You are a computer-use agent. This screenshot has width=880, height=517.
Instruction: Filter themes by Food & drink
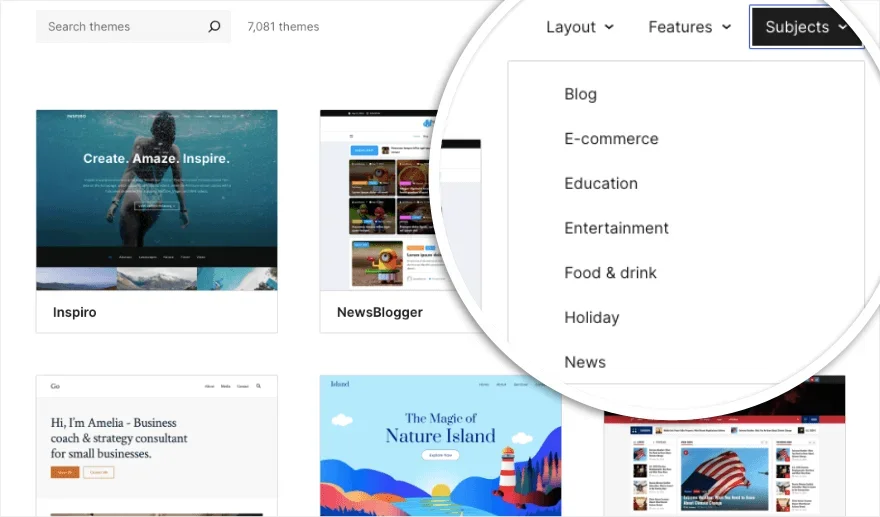tap(610, 272)
